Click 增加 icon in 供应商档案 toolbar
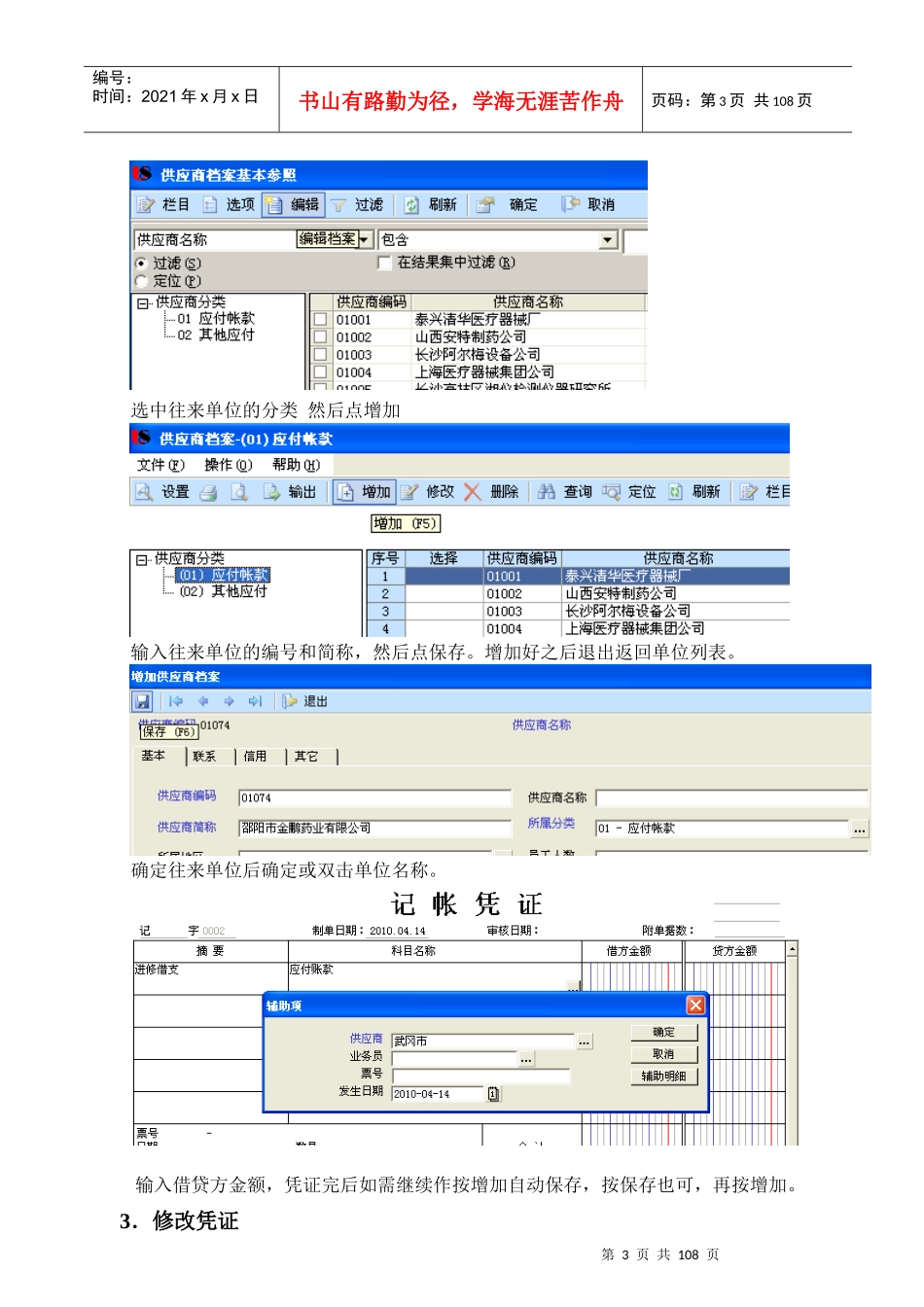The height and width of the screenshot is (1307, 924). [345, 492]
